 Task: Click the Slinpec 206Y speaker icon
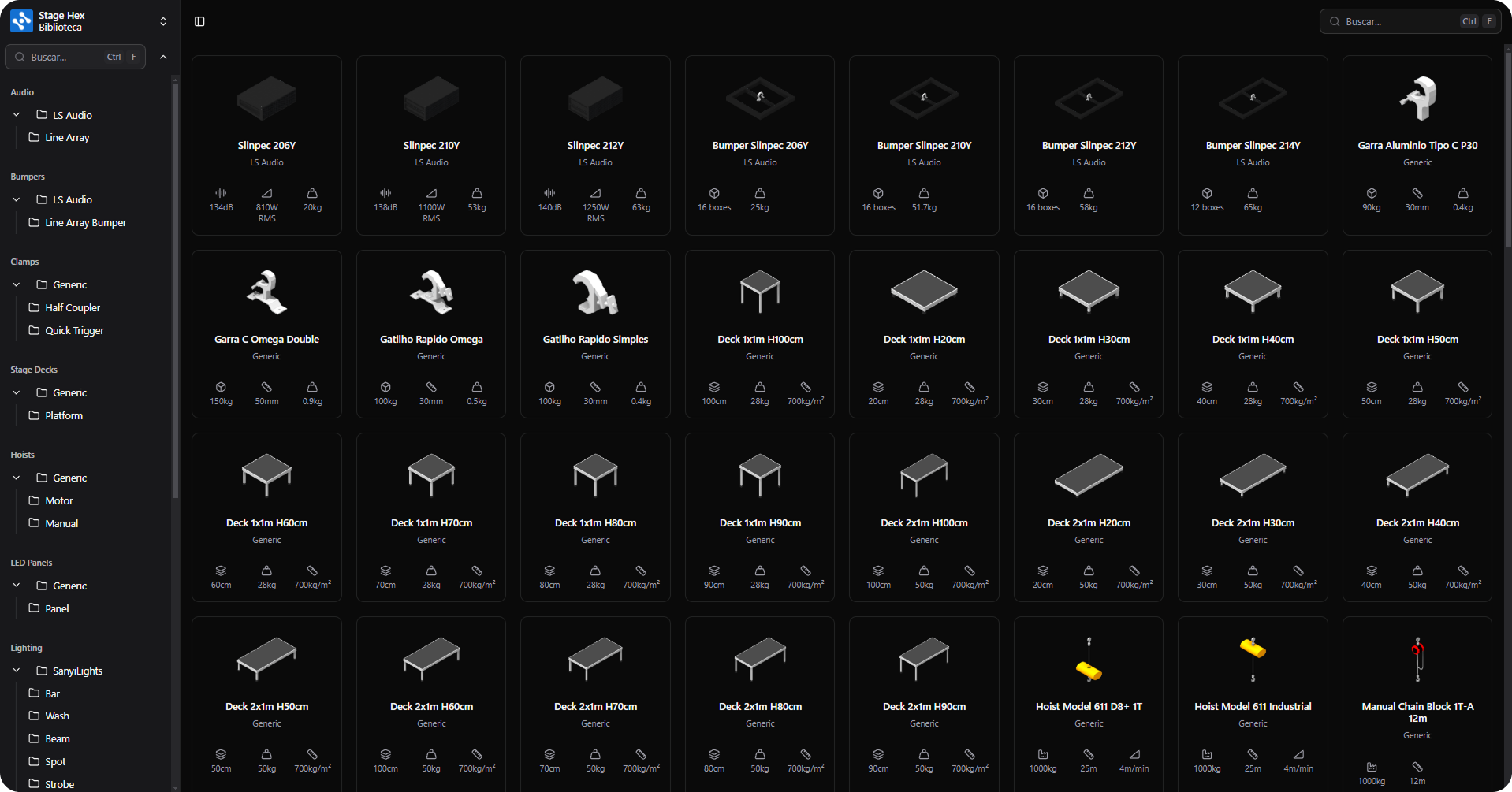[x=266, y=99]
